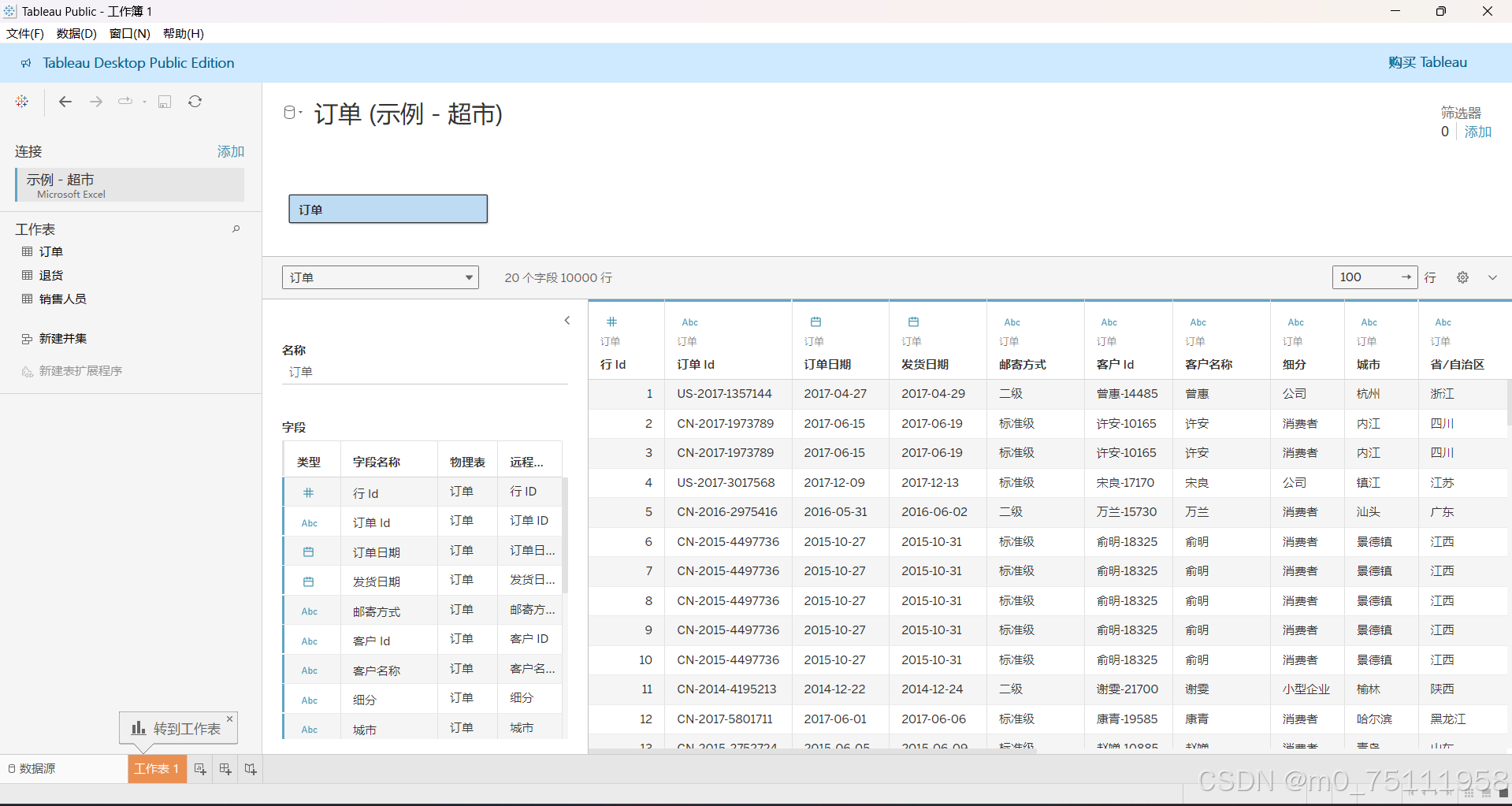Image resolution: width=1512 pixels, height=806 pixels.
Task: Click the Tableau start page icon
Action: (22, 102)
